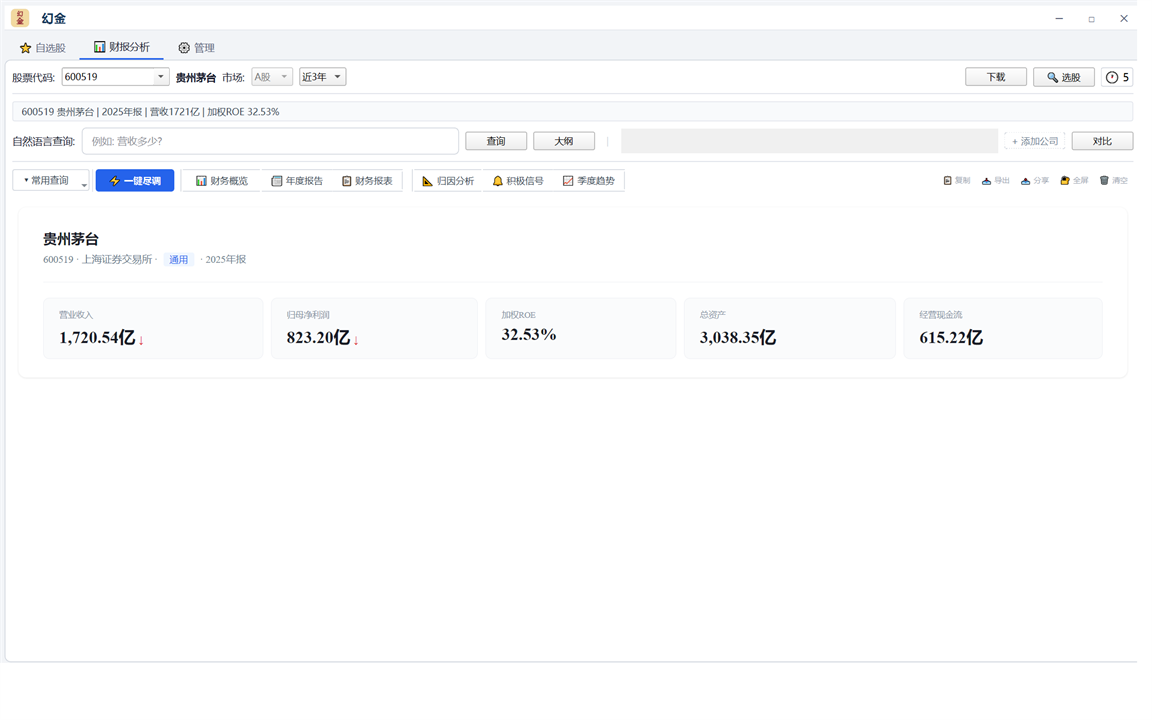The width and height of the screenshot is (1152, 720).
Task: Export the report via 导出
Action: (996, 181)
